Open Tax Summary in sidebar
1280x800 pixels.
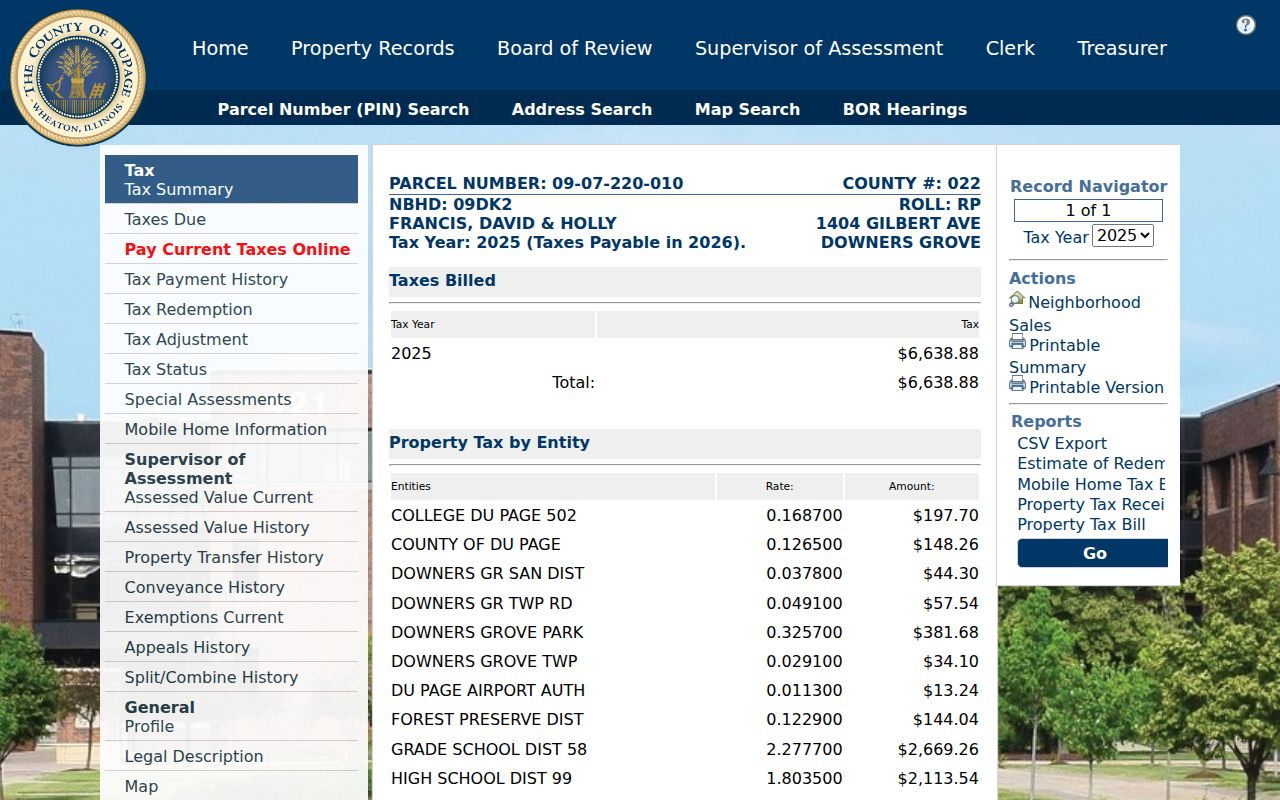click(x=179, y=189)
